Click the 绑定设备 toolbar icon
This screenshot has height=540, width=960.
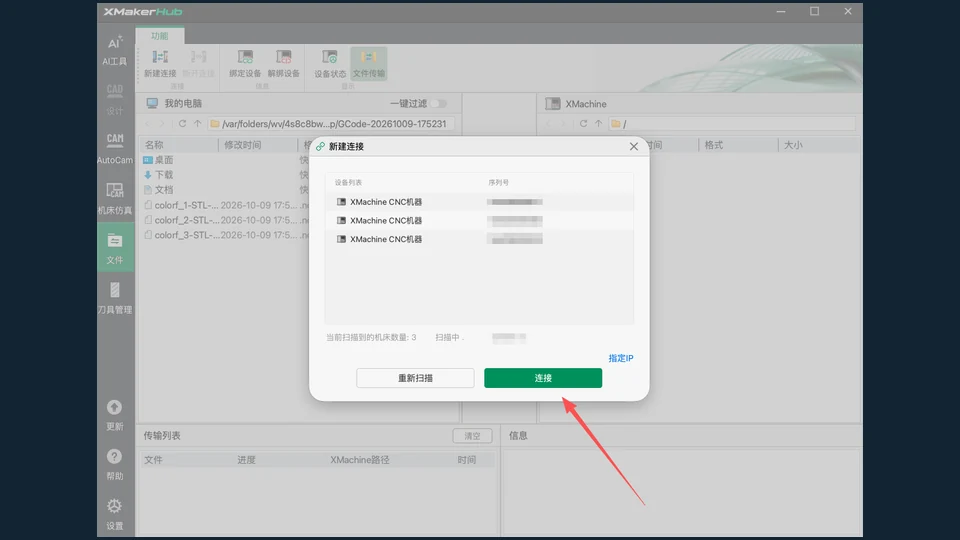point(245,64)
